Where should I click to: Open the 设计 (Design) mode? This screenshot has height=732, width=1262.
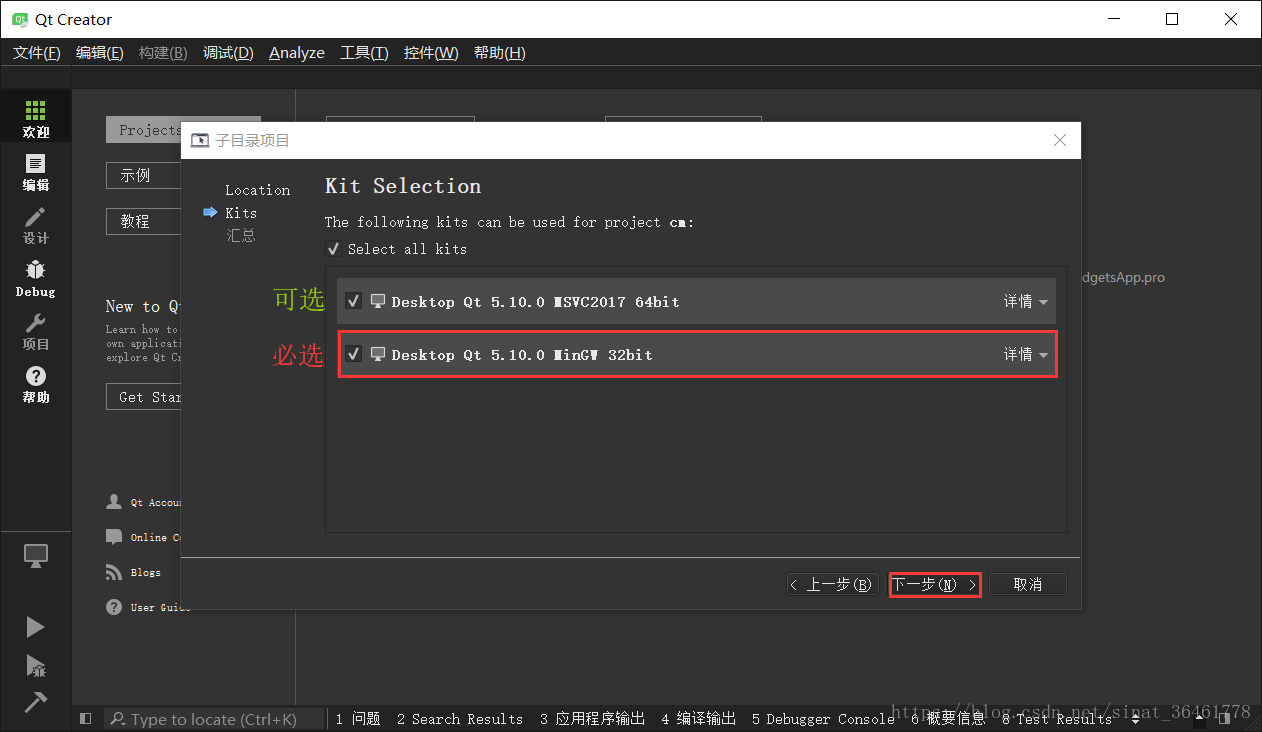click(x=36, y=225)
